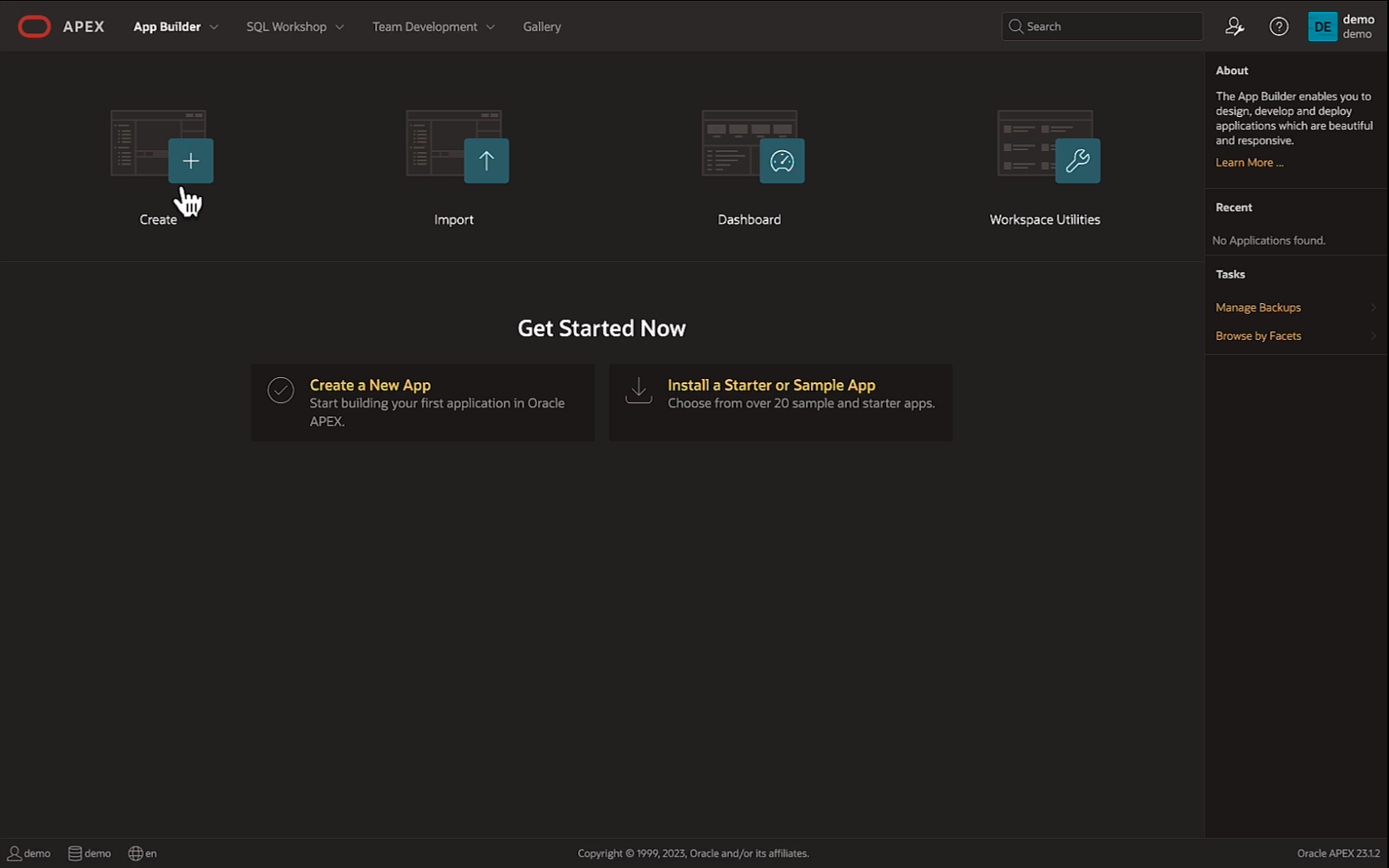Click the Workspace Utilities label
Screen dimensions: 1389x868
(x=1045, y=219)
